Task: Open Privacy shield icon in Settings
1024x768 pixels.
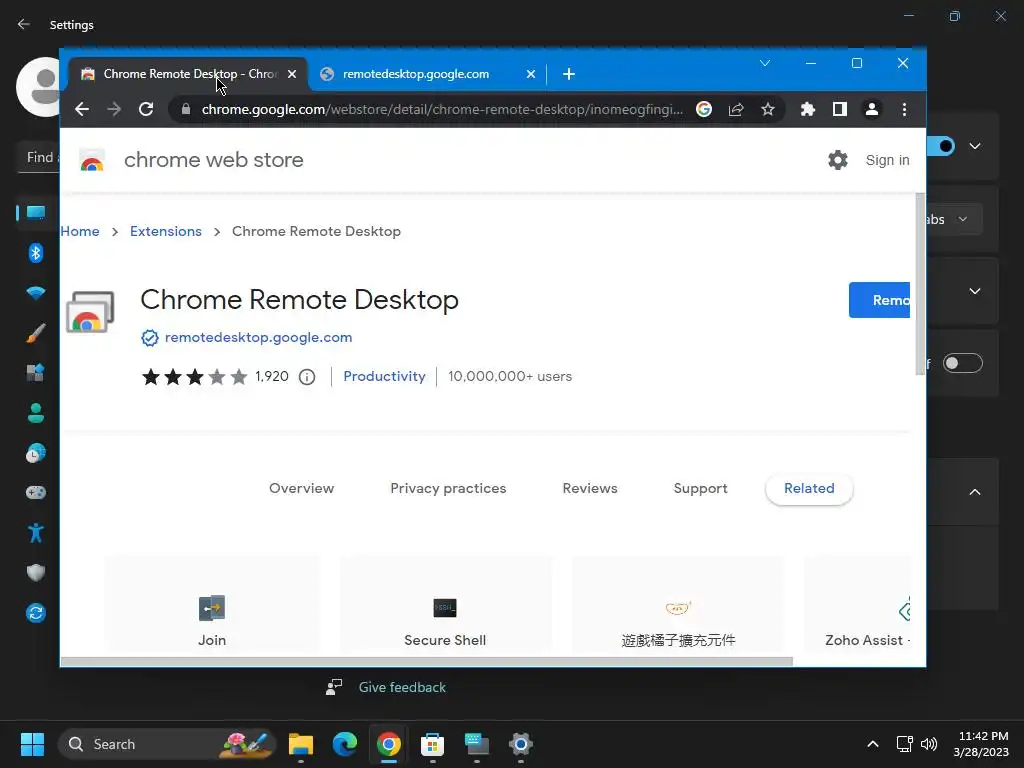Action: 36,573
